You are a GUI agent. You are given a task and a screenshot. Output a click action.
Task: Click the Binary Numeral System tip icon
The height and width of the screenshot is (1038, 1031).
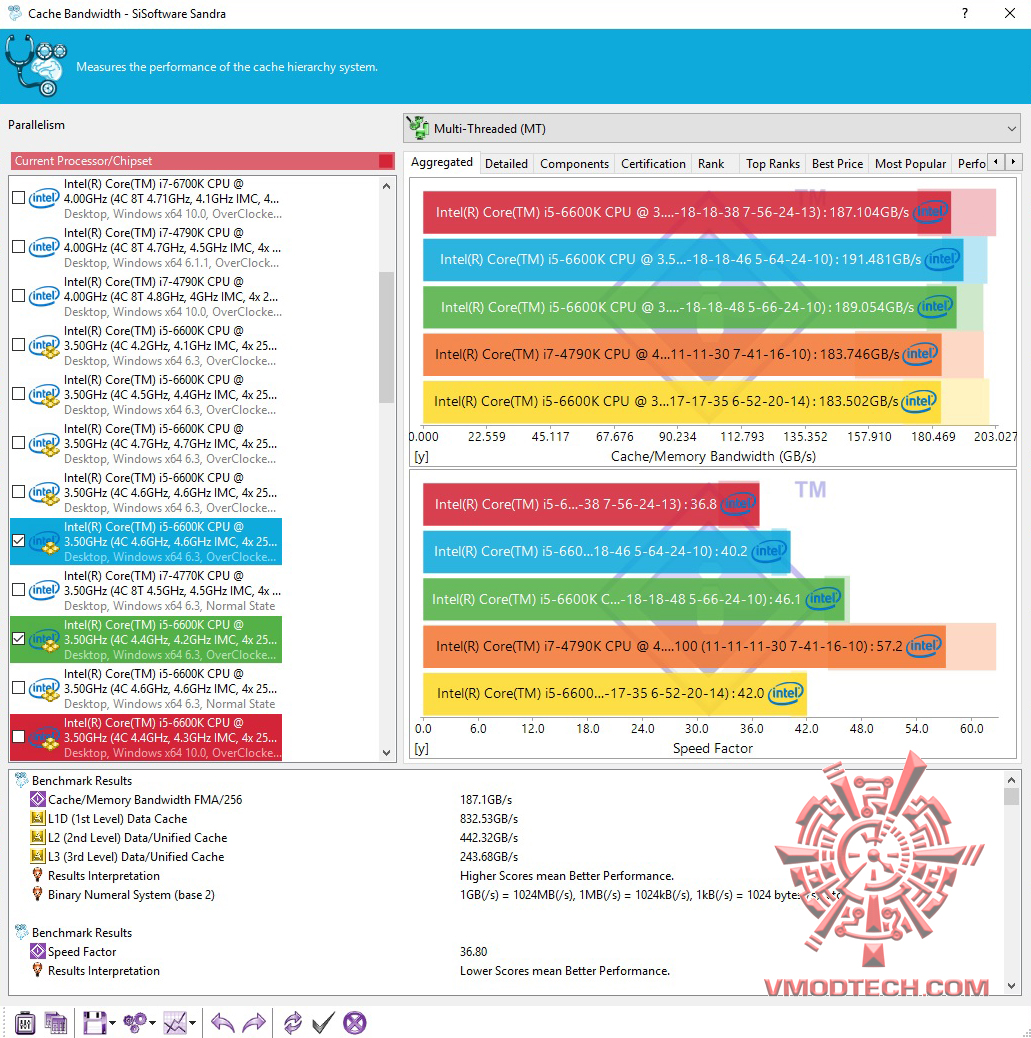[x=38, y=894]
